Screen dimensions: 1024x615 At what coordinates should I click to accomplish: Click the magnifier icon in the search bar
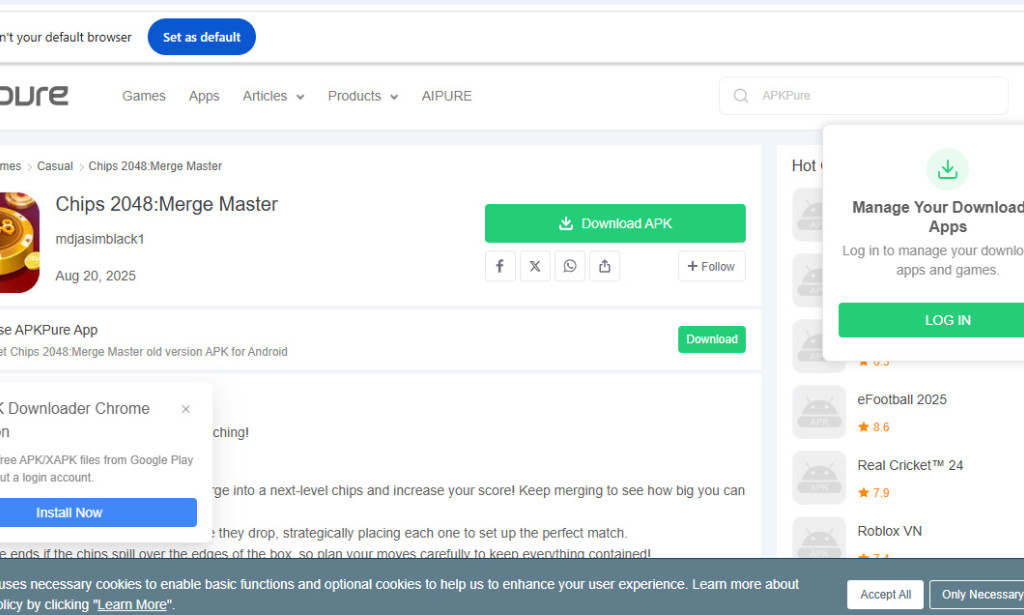[740, 95]
